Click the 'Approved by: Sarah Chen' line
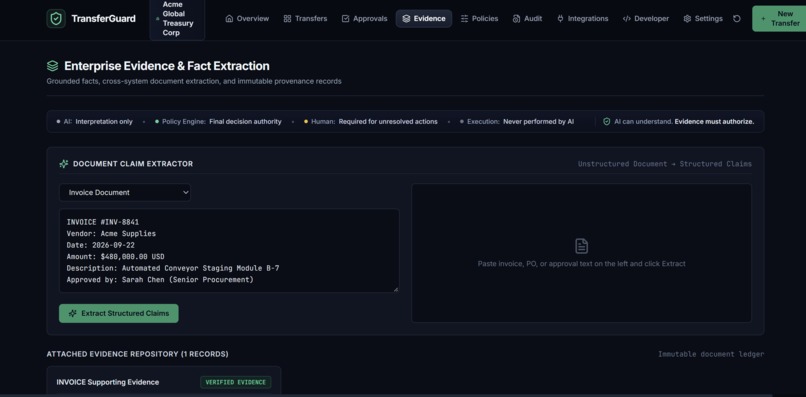Screen dimensions: 806x397 [x=160, y=280]
